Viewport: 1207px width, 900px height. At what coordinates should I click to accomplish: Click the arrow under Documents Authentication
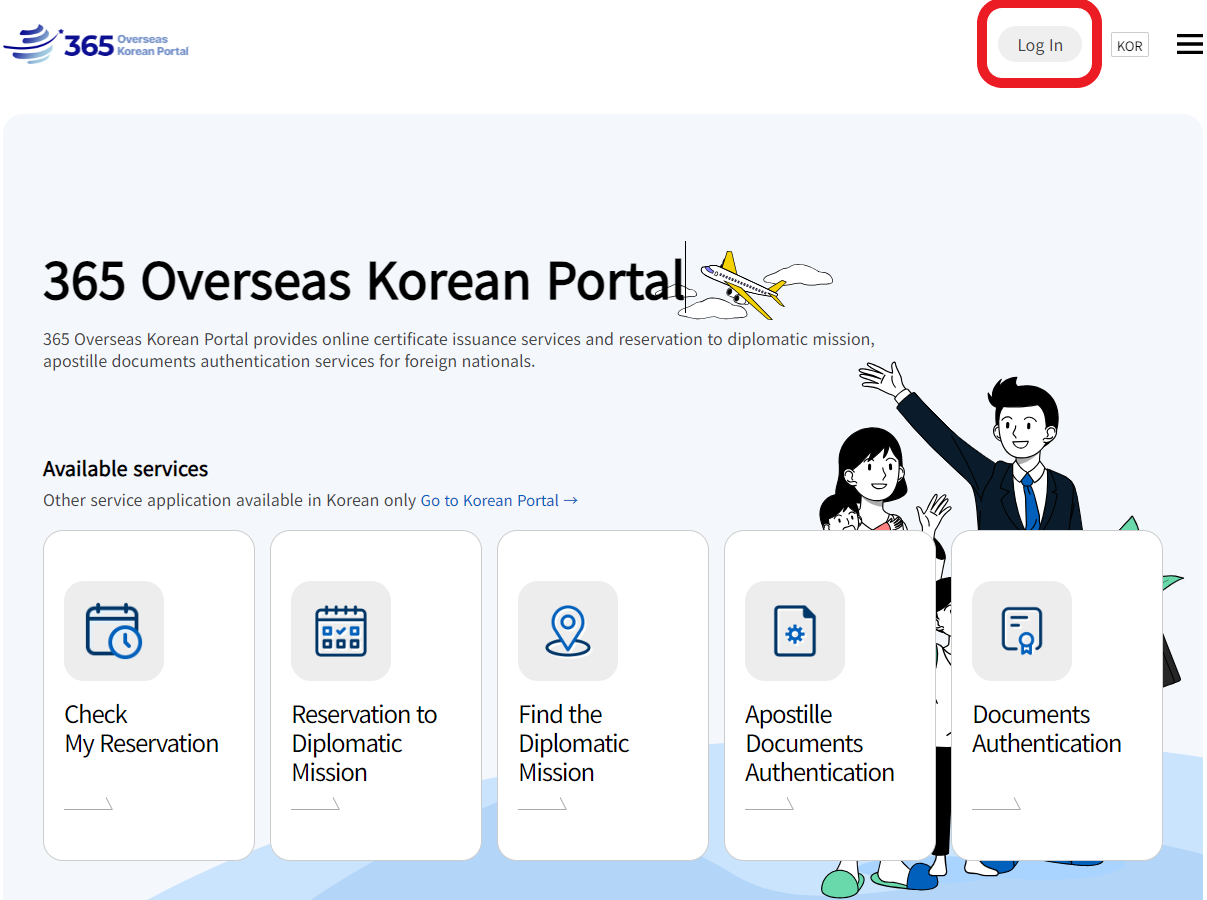997,804
